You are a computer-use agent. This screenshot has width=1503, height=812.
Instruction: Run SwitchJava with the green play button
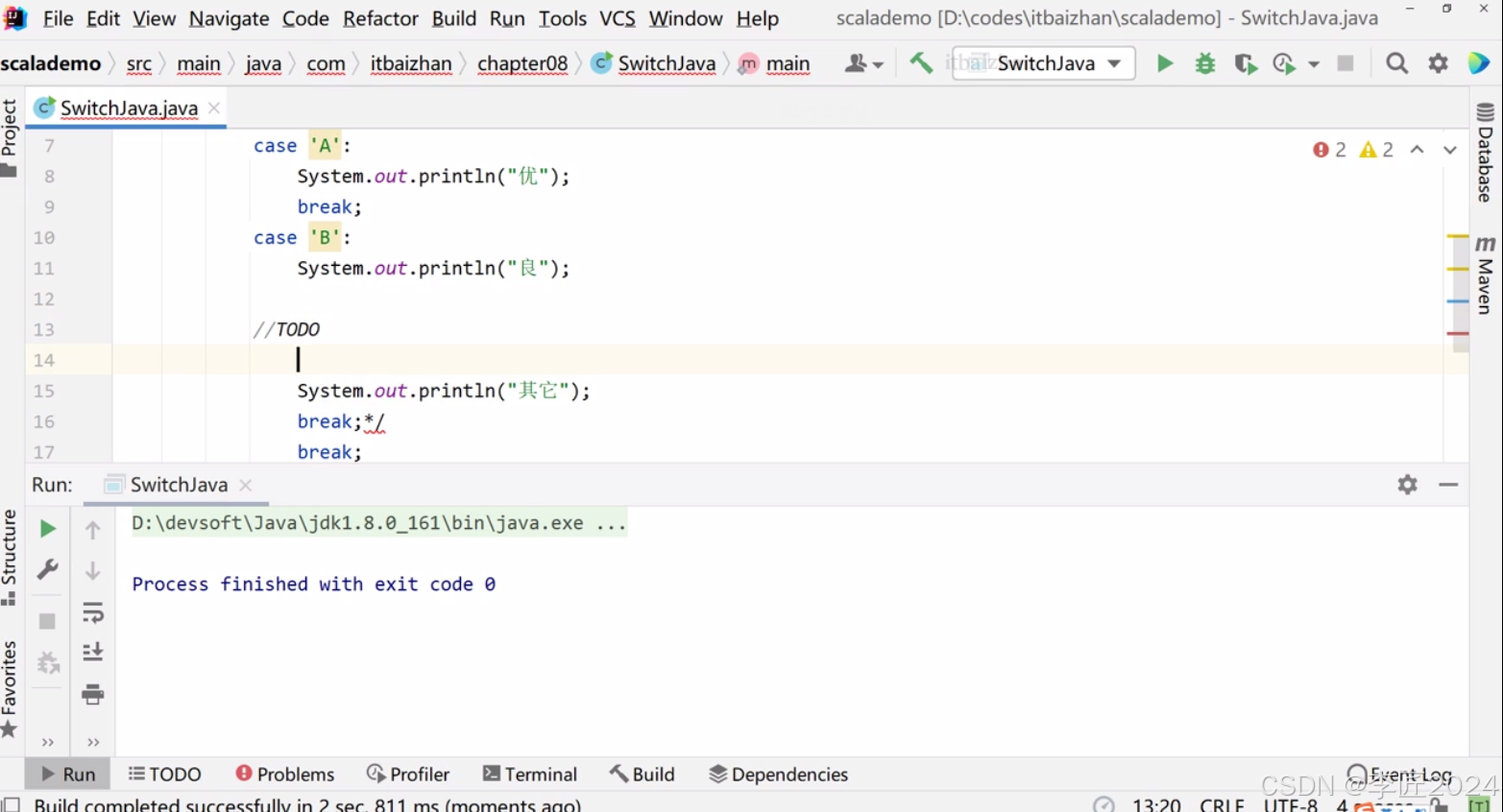point(1164,63)
